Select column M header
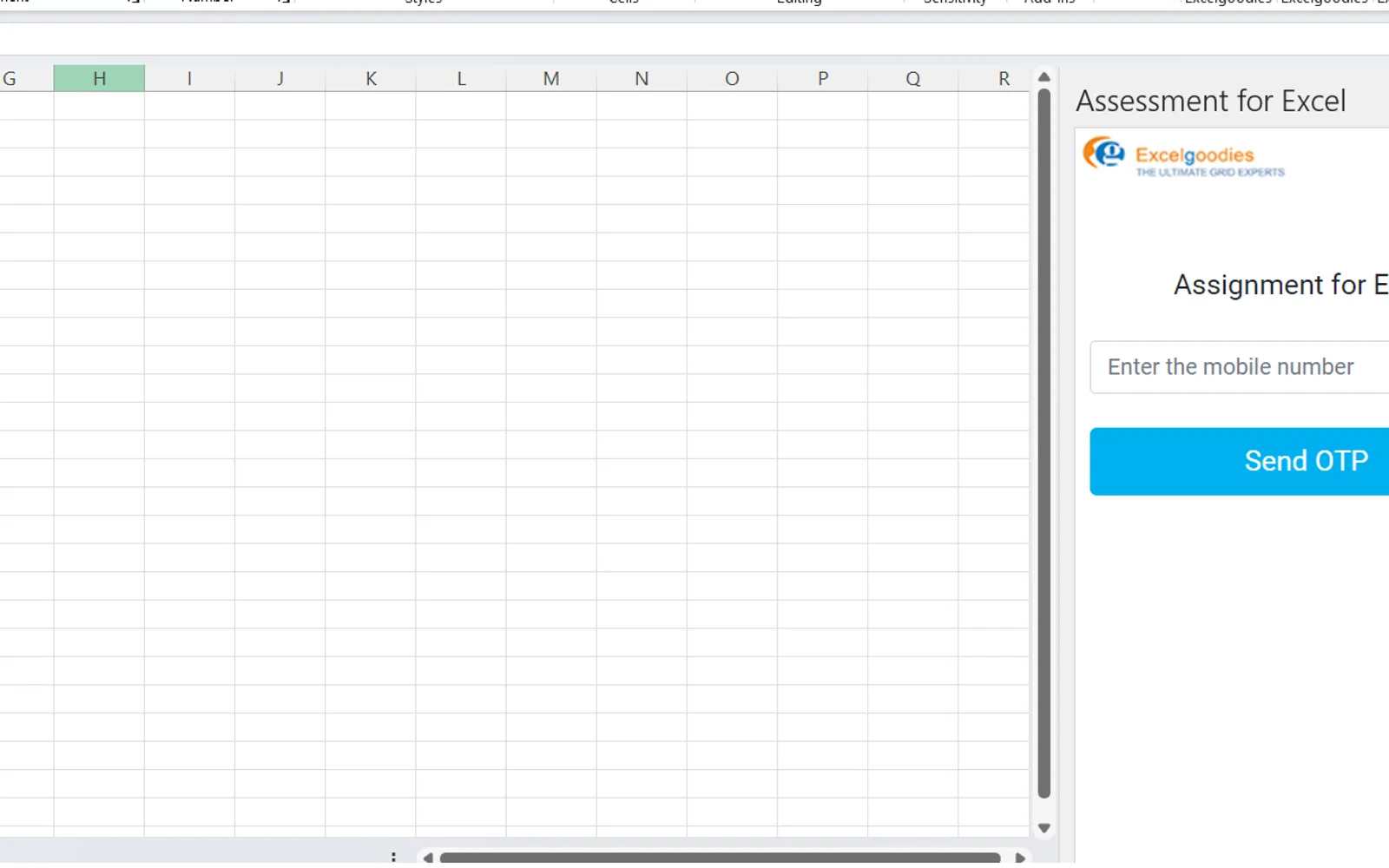The height and width of the screenshot is (868, 1389). 551,78
